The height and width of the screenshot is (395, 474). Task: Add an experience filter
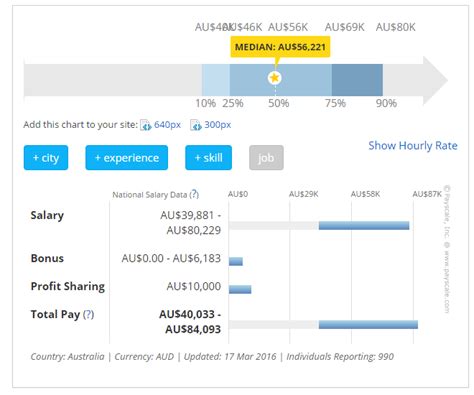pyautogui.click(x=127, y=158)
